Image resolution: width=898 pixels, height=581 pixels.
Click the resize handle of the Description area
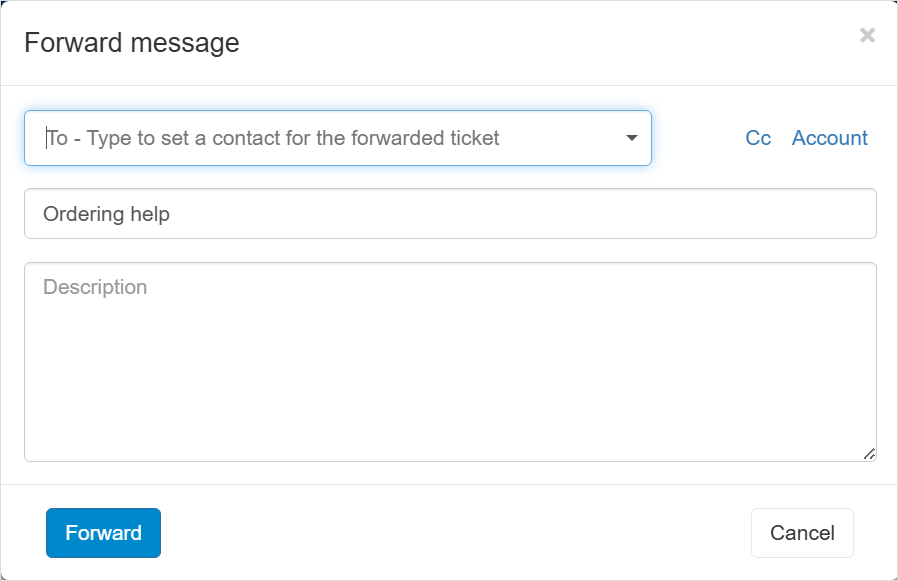[x=868, y=455]
